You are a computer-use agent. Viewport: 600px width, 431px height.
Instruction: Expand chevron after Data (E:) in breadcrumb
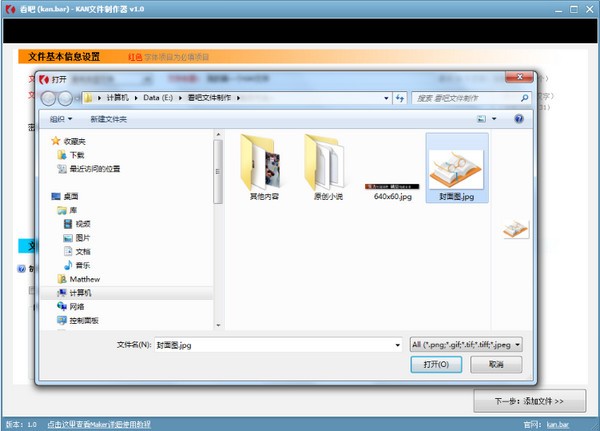(180, 98)
